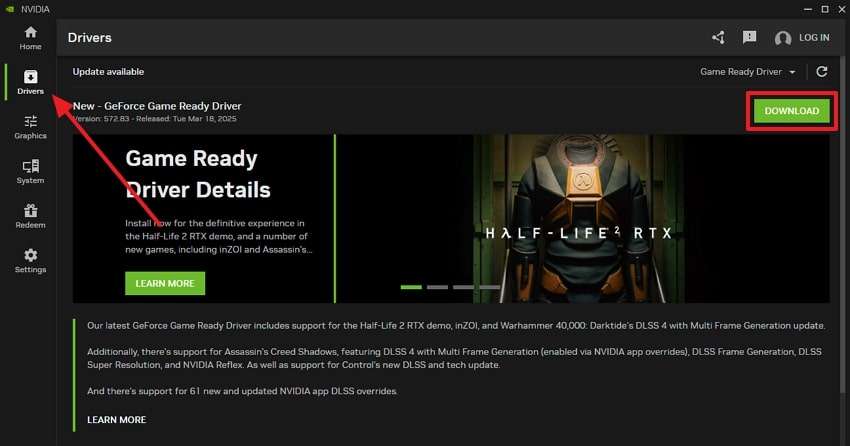Refresh driver updates with reload icon
The image size is (850, 446).
pos(822,72)
